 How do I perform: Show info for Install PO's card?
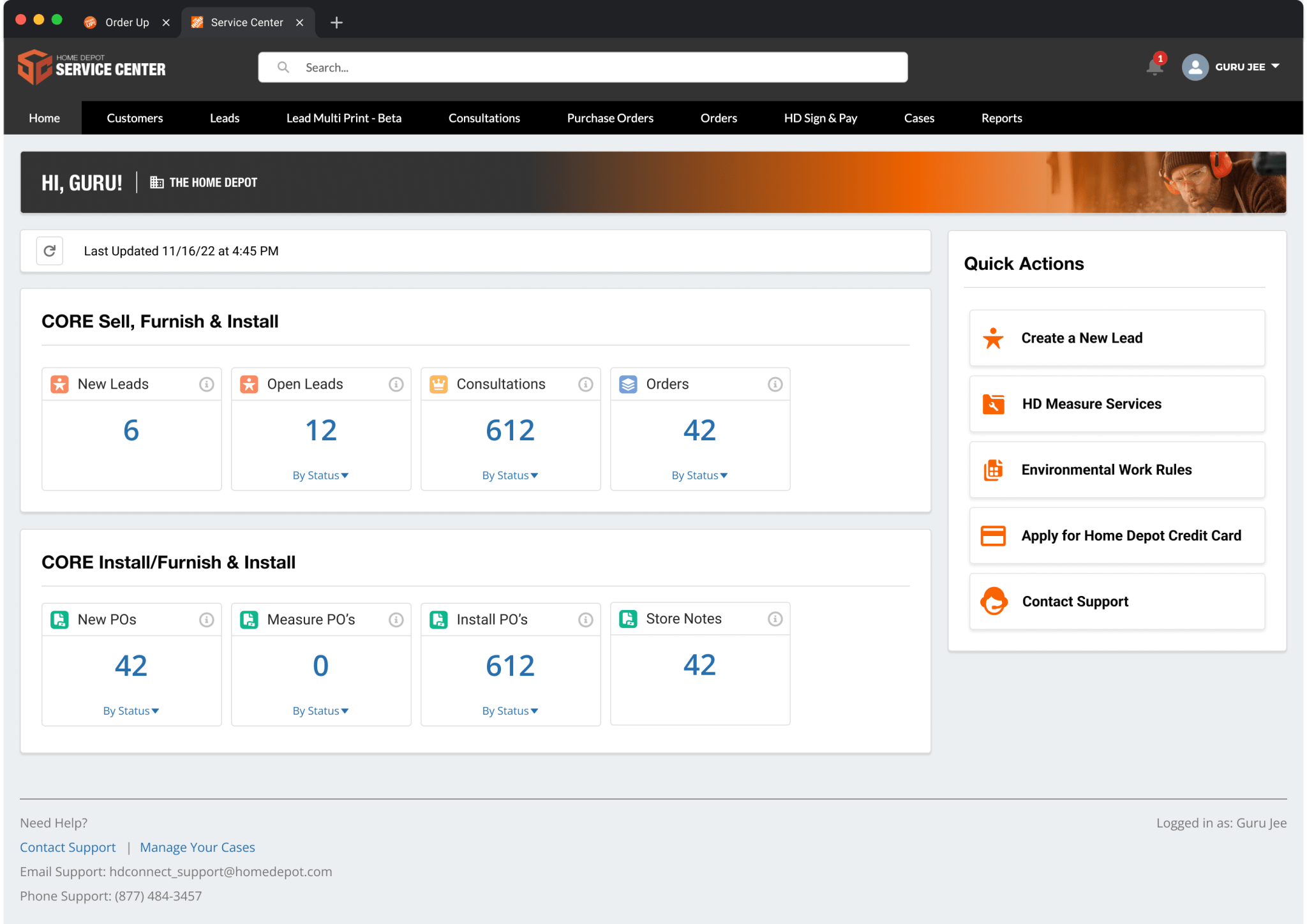click(x=585, y=620)
